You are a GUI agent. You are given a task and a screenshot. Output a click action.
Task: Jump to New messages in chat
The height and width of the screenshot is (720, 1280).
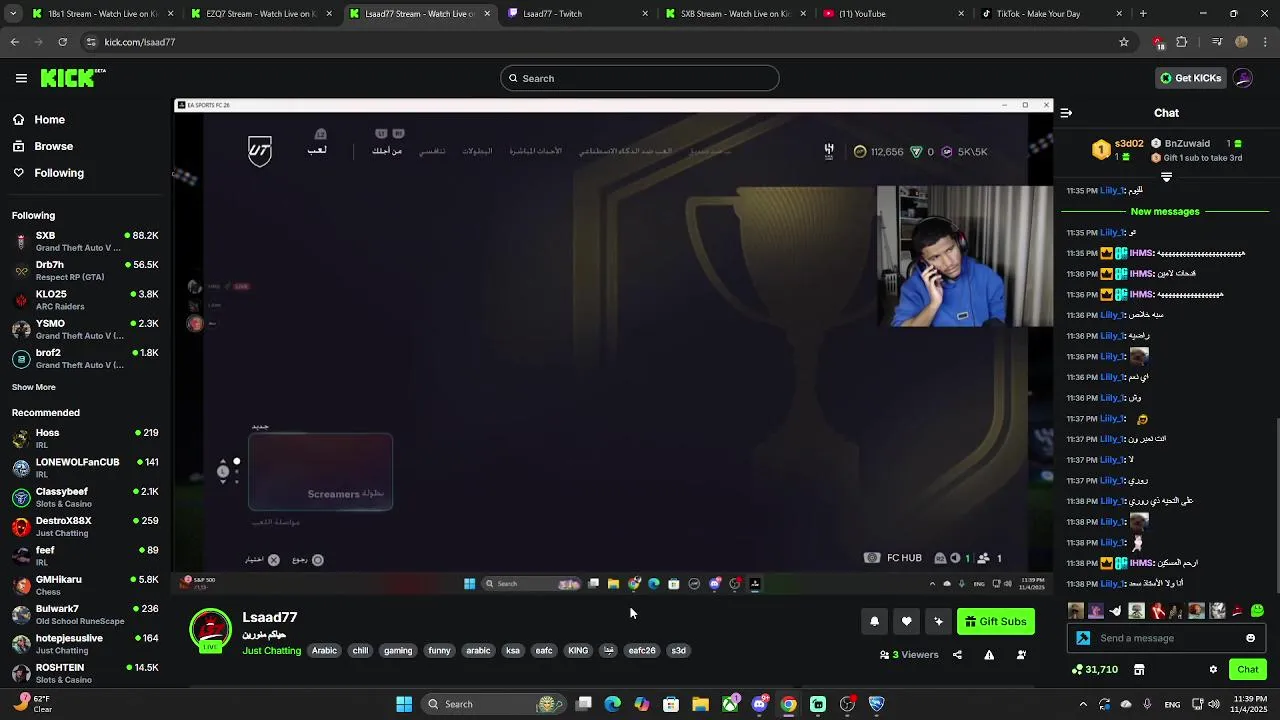[x=1165, y=212]
